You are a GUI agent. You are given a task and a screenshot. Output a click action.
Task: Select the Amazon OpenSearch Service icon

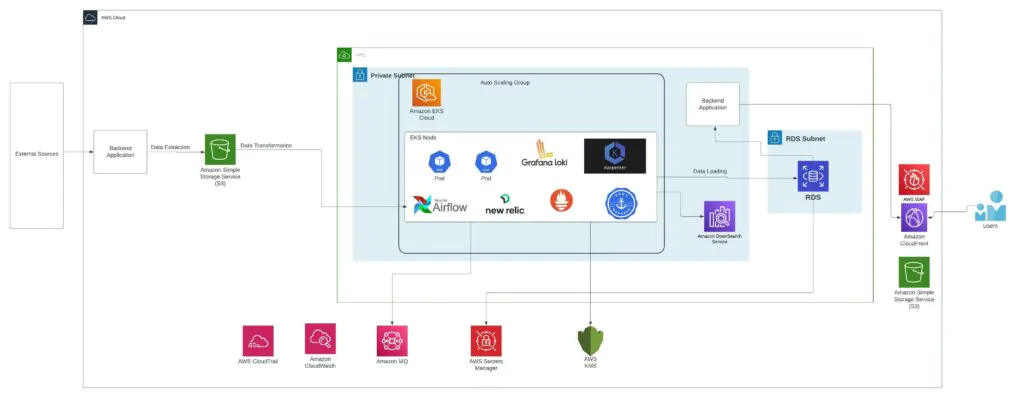pyautogui.click(x=719, y=216)
